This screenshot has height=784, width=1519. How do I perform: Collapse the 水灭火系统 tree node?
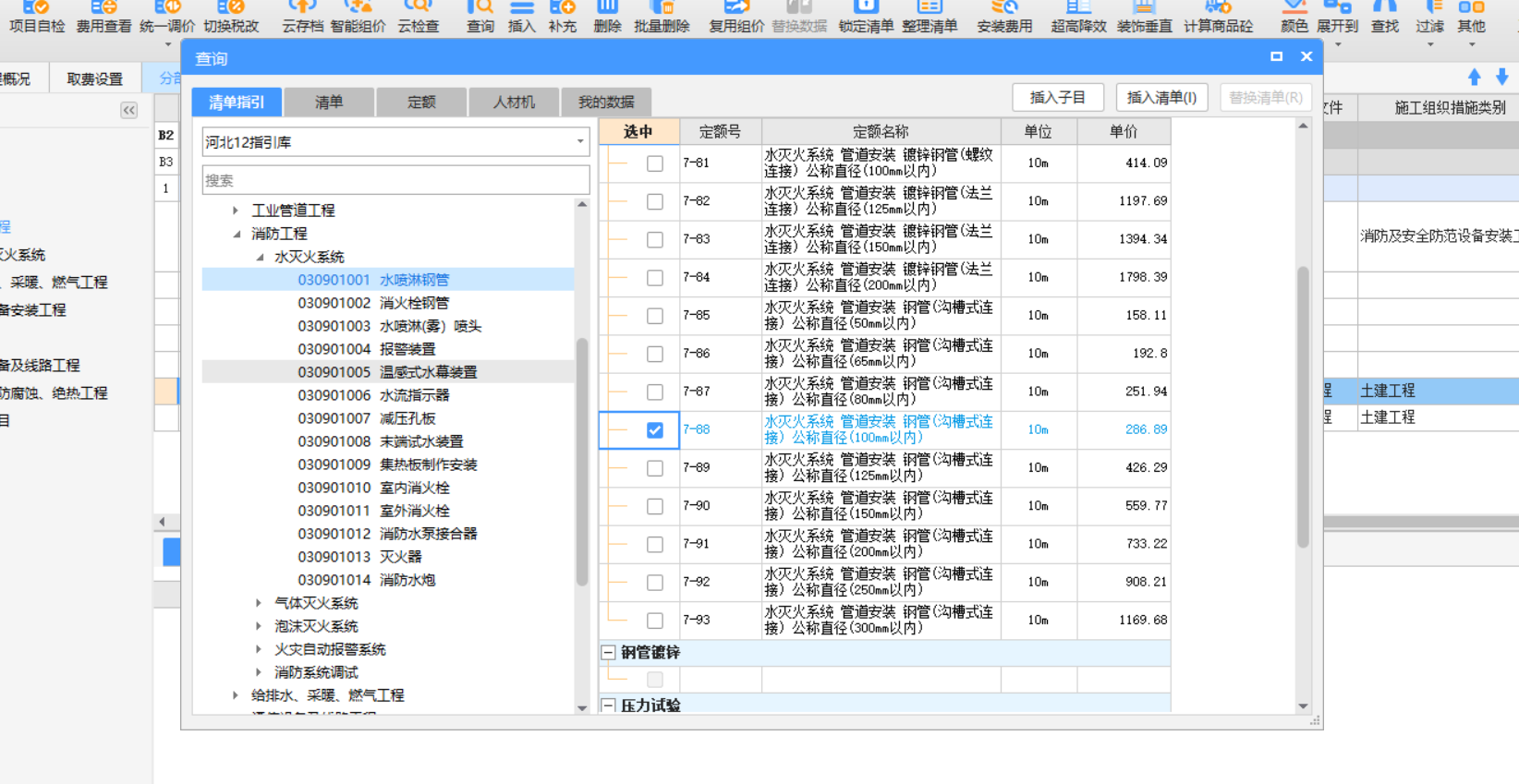pyautogui.click(x=260, y=257)
